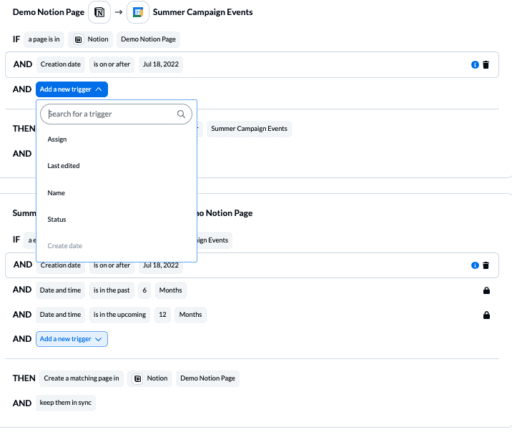Screen dimensions: 512x432
Task: Choose Assign from the trigger list
Action: click(57, 139)
